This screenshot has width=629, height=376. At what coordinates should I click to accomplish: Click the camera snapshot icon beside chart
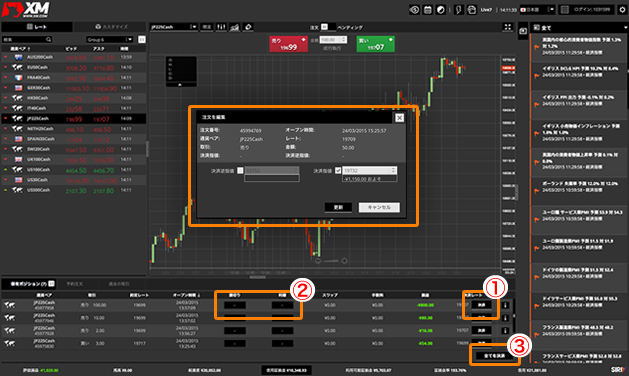coord(523,31)
